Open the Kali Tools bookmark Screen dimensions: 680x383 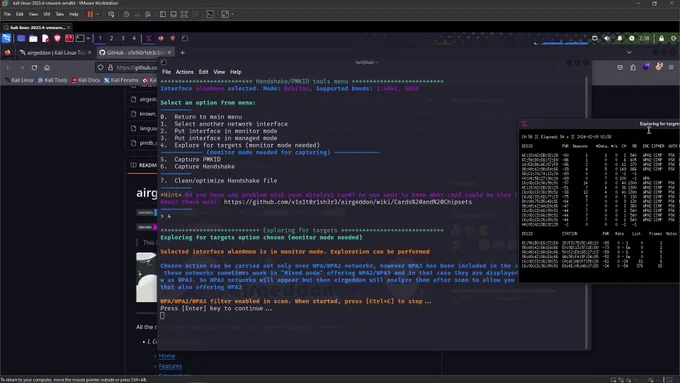click(x=52, y=80)
